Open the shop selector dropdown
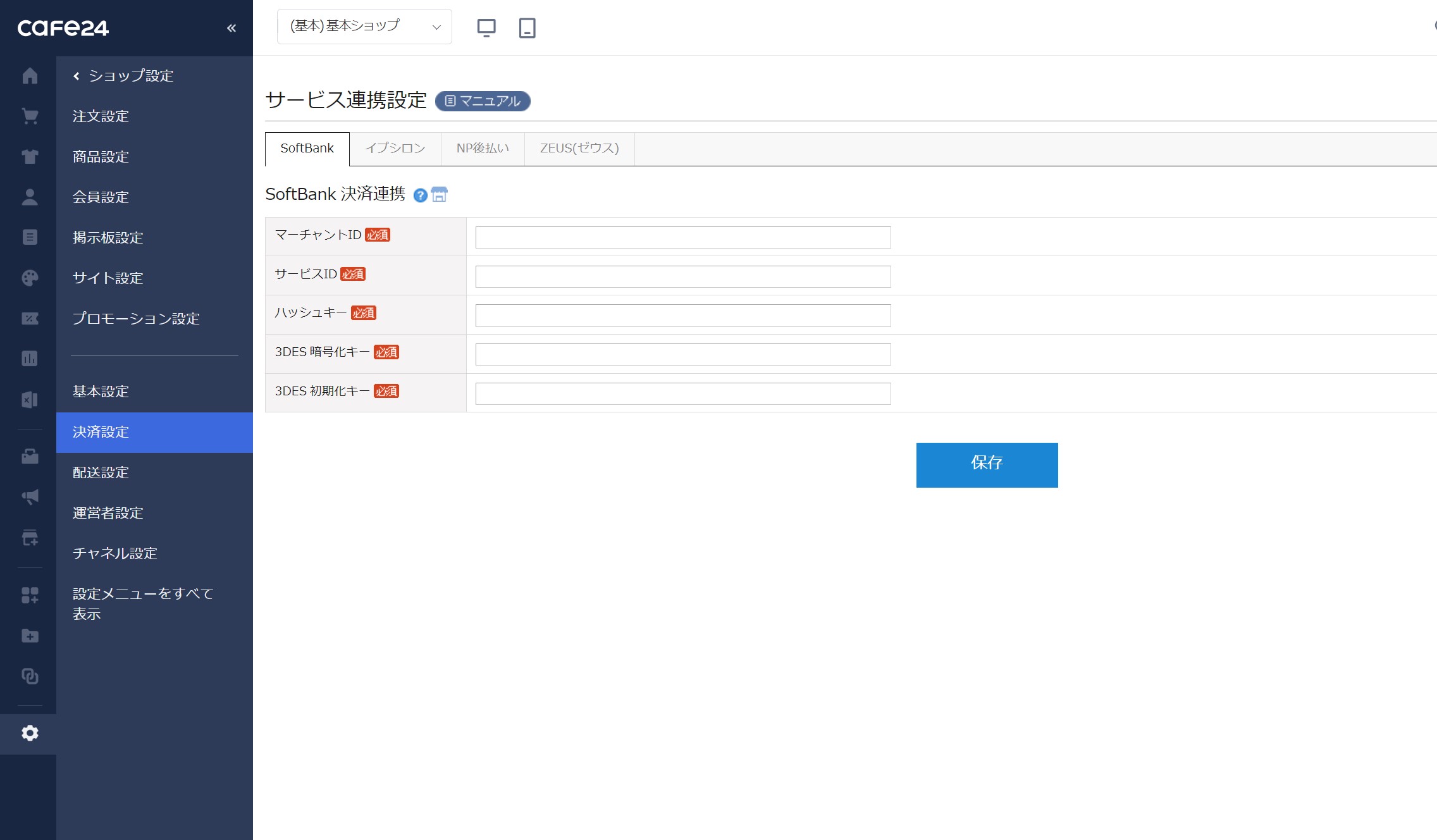The image size is (1437, 840). pos(364,27)
